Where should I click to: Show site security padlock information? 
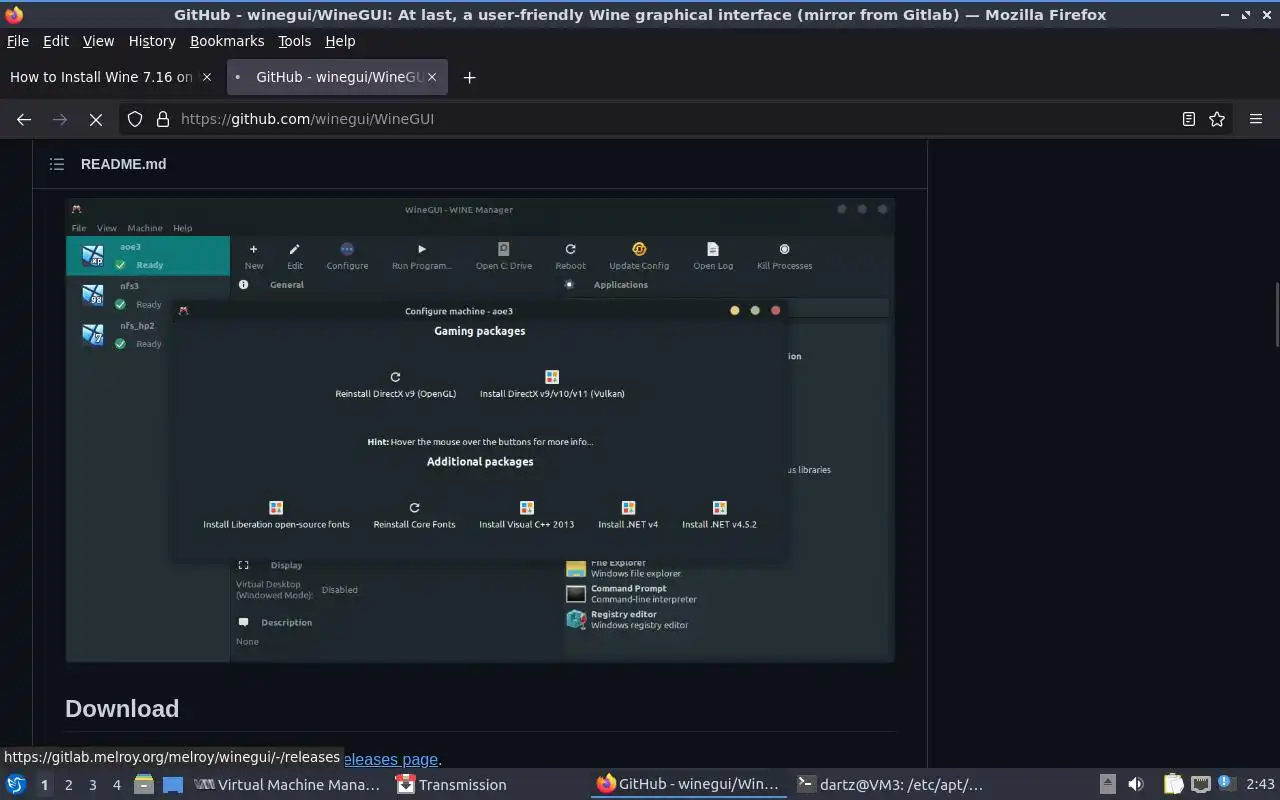click(x=163, y=119)
